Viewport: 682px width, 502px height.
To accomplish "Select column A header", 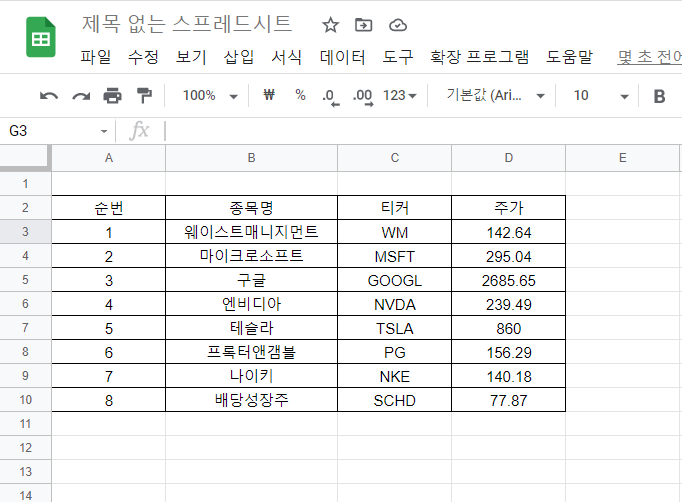I will point(109,158).
